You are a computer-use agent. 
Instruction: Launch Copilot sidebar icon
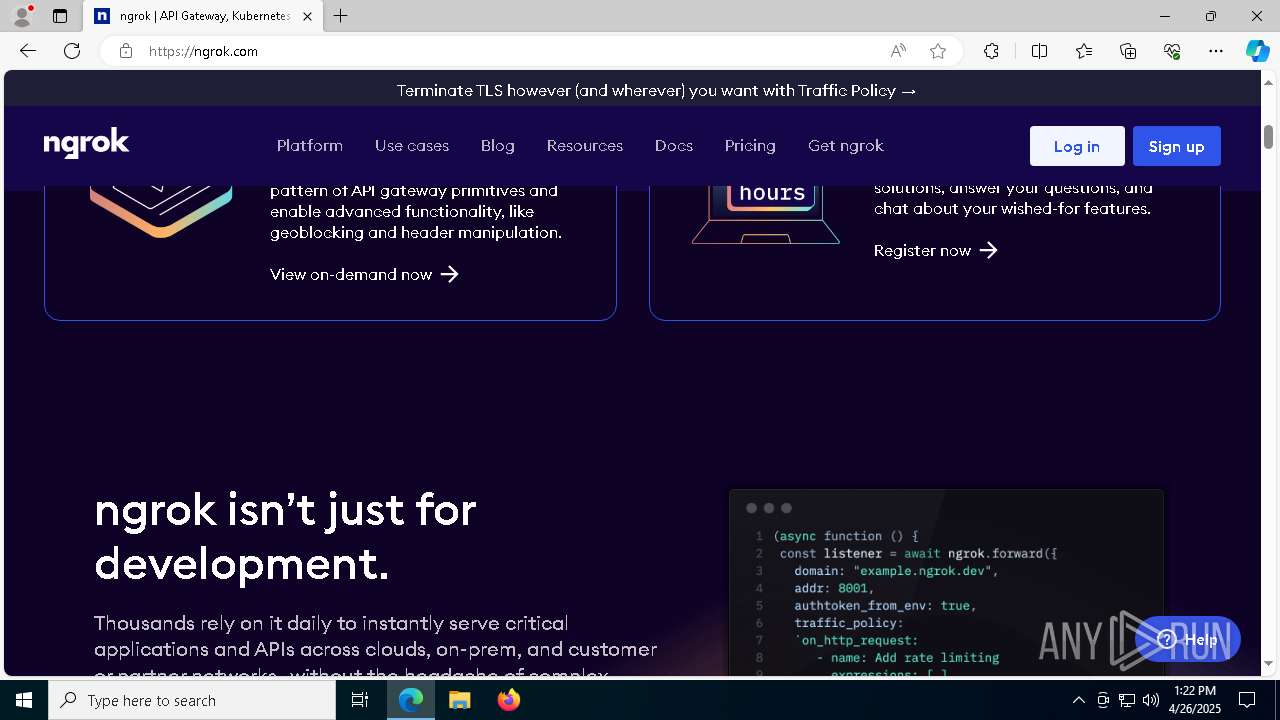(x=1257, y=51)
